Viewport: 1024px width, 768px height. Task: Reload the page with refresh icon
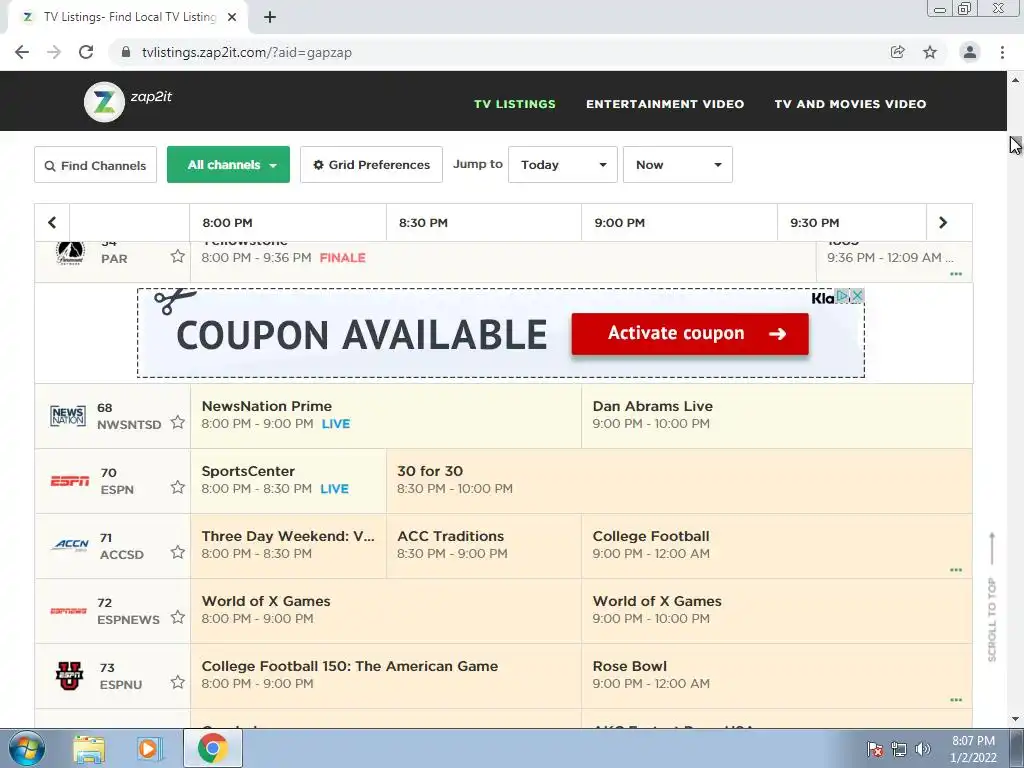(86, 52)
